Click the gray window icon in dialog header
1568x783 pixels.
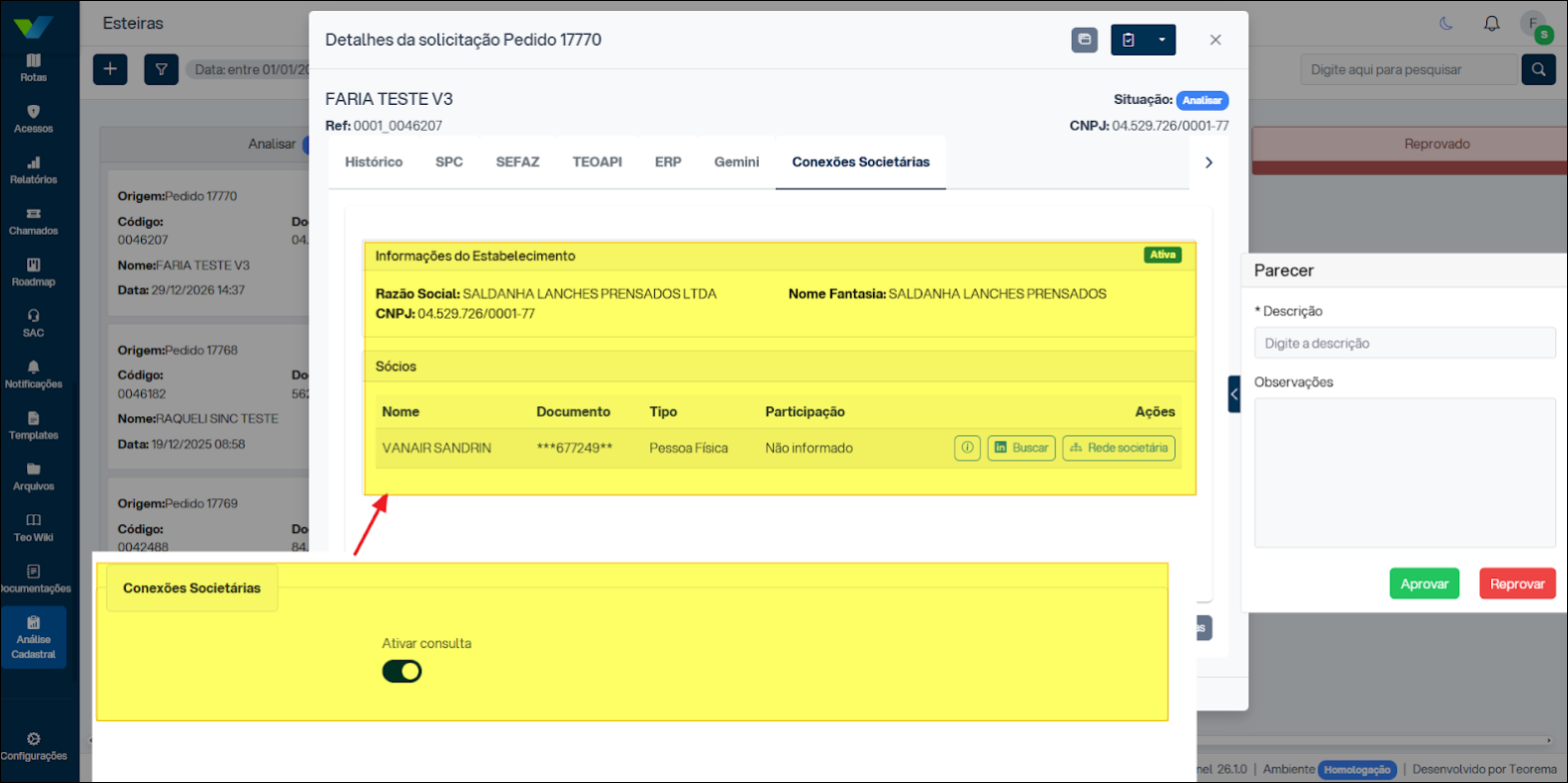1085,40
